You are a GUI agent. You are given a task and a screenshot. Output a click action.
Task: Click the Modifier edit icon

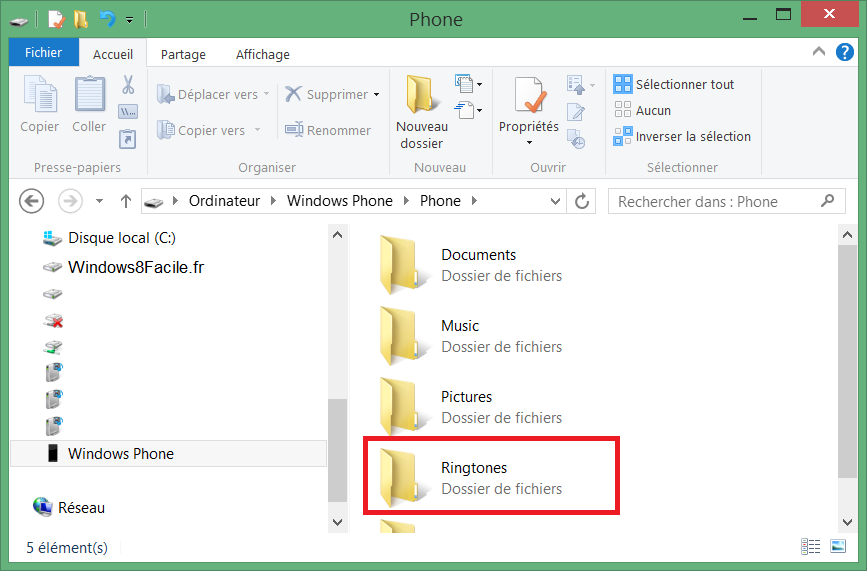(576, 112)
